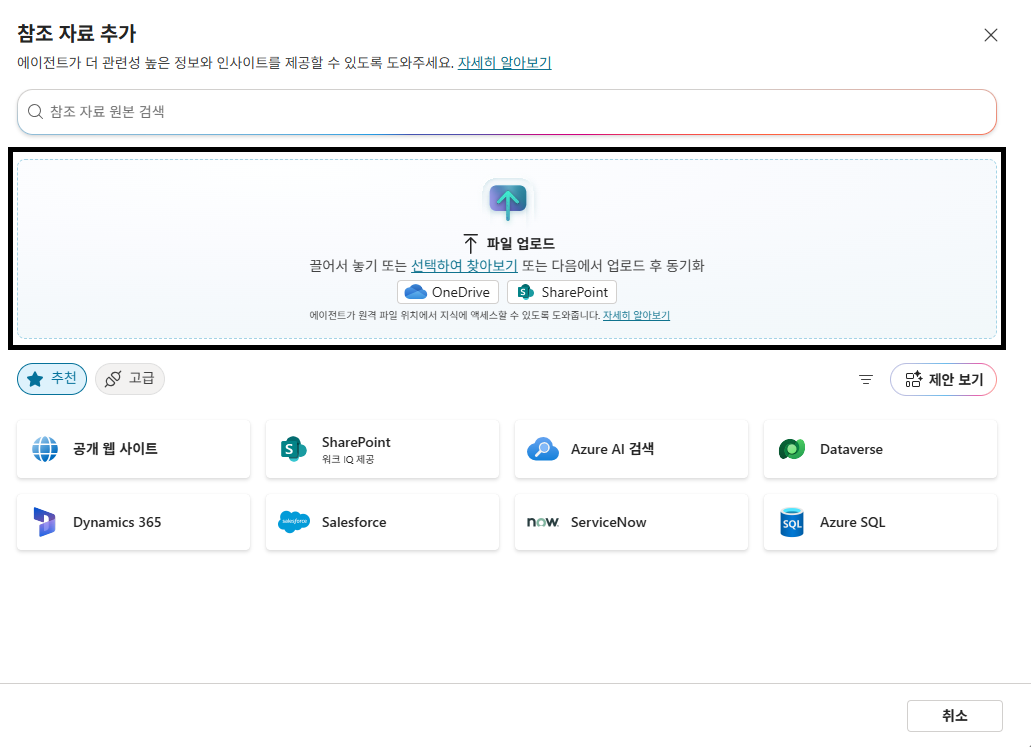Close the 참조 자료 추가 dialog
This screenshot has height=747, width=1031.
tap(991, 36)
